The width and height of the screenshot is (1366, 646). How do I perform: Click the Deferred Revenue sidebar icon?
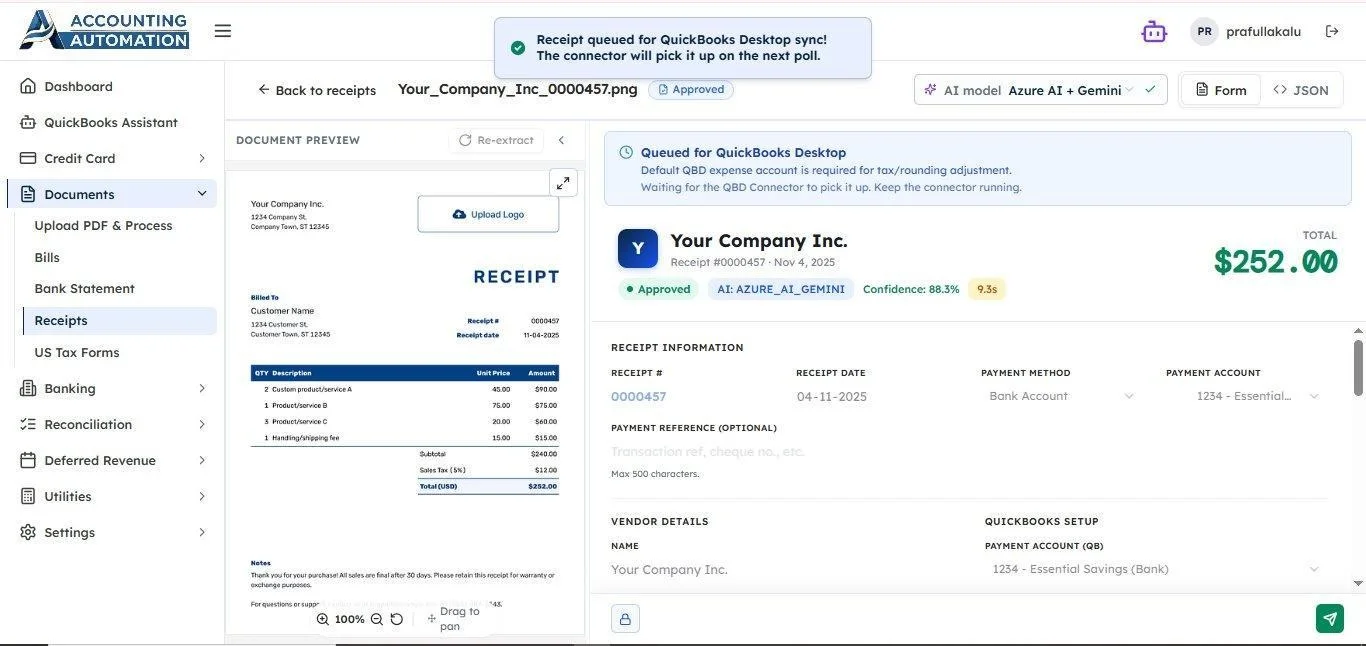point(28,460)
